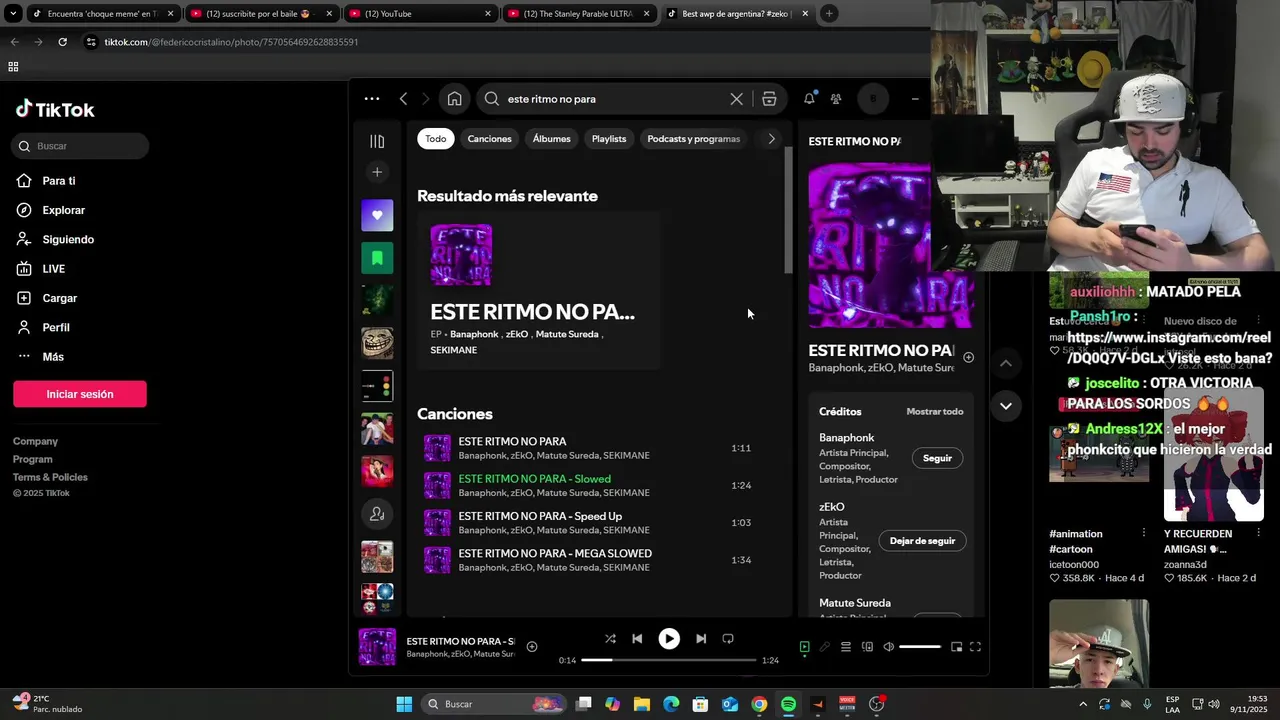This screenshot has height=720, width=1280.
Task: Switch to The Stanley Parable browser tab
Action: click(578, 14)
